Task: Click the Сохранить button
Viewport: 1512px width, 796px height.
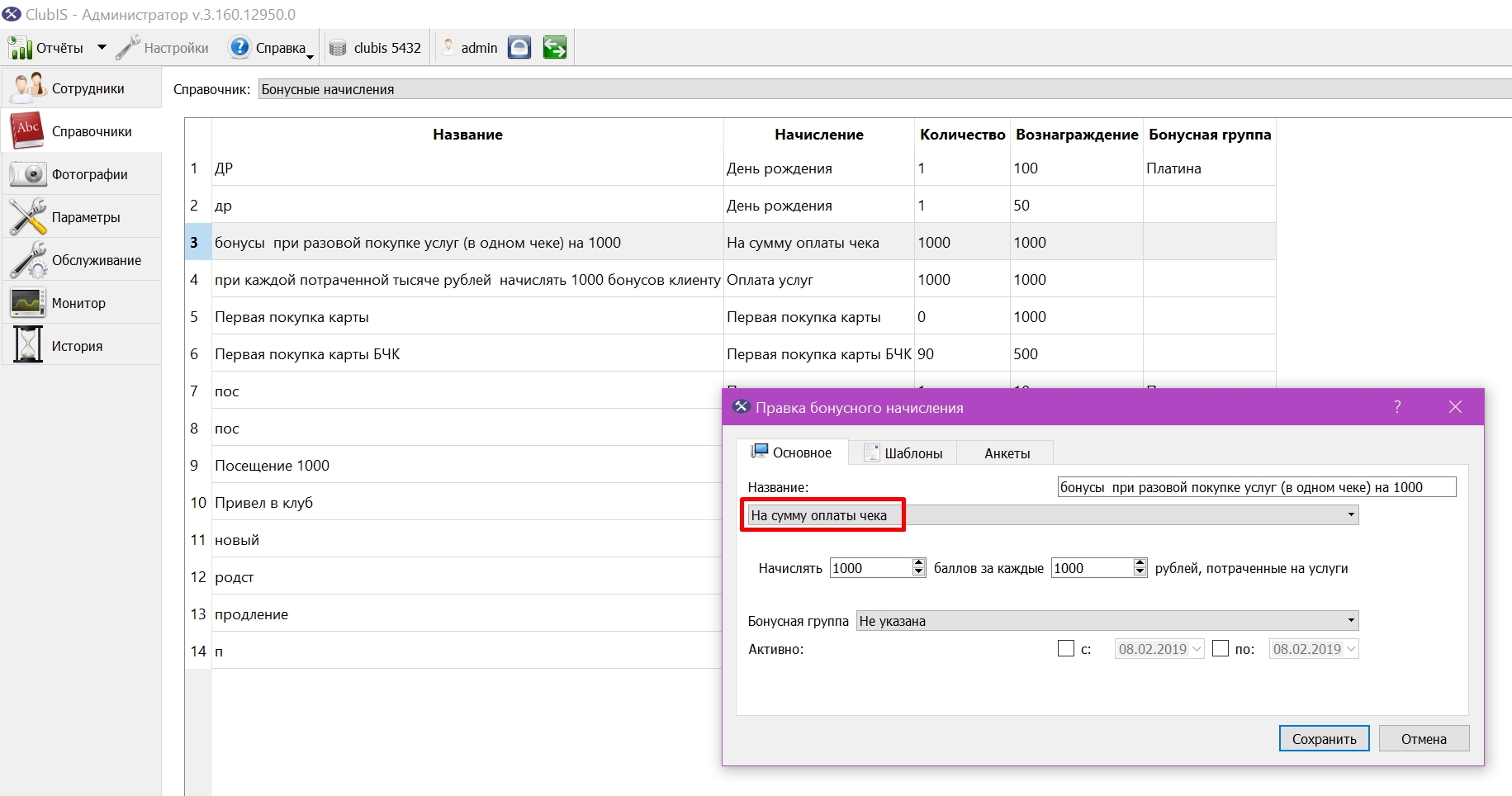Action: coord(1324,739)
